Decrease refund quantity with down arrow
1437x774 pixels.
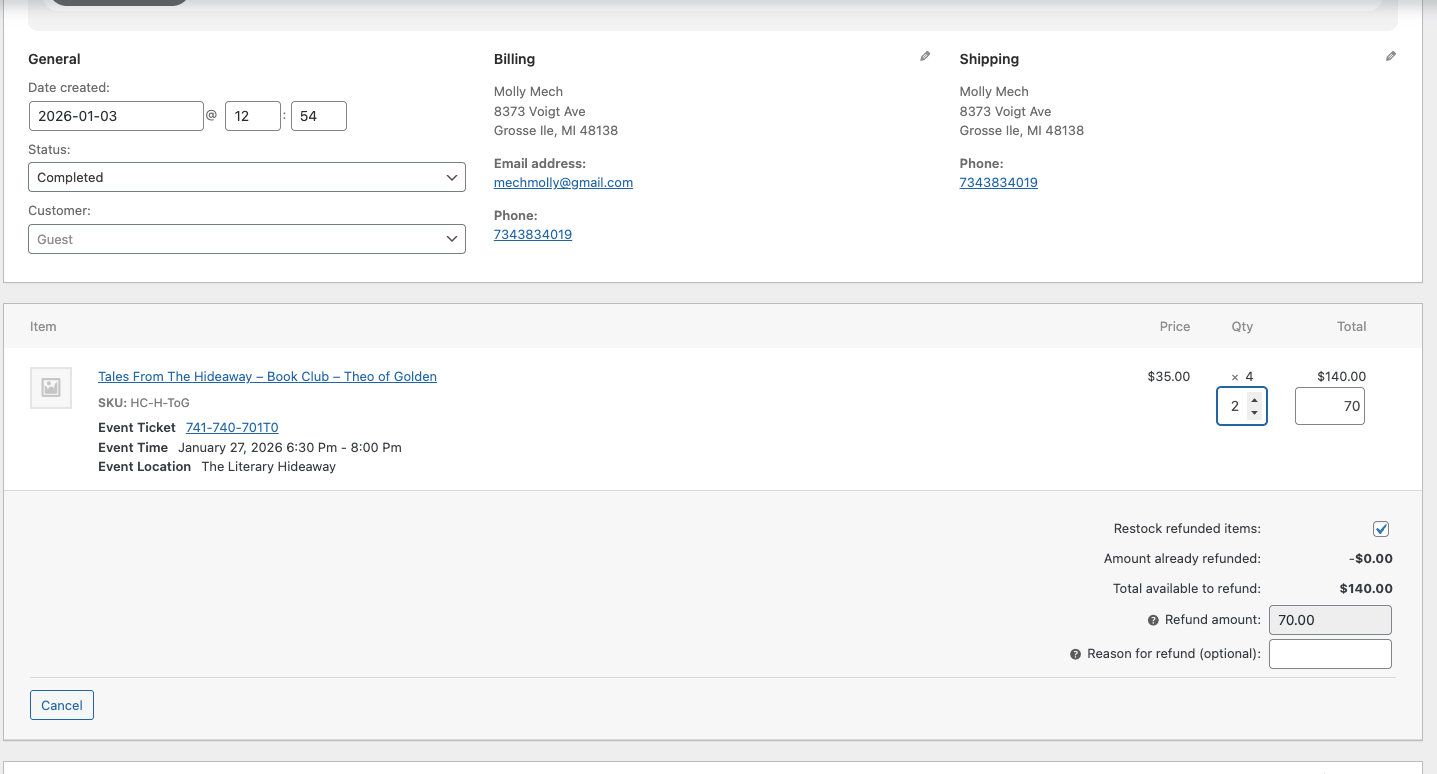coord(1254,413)
